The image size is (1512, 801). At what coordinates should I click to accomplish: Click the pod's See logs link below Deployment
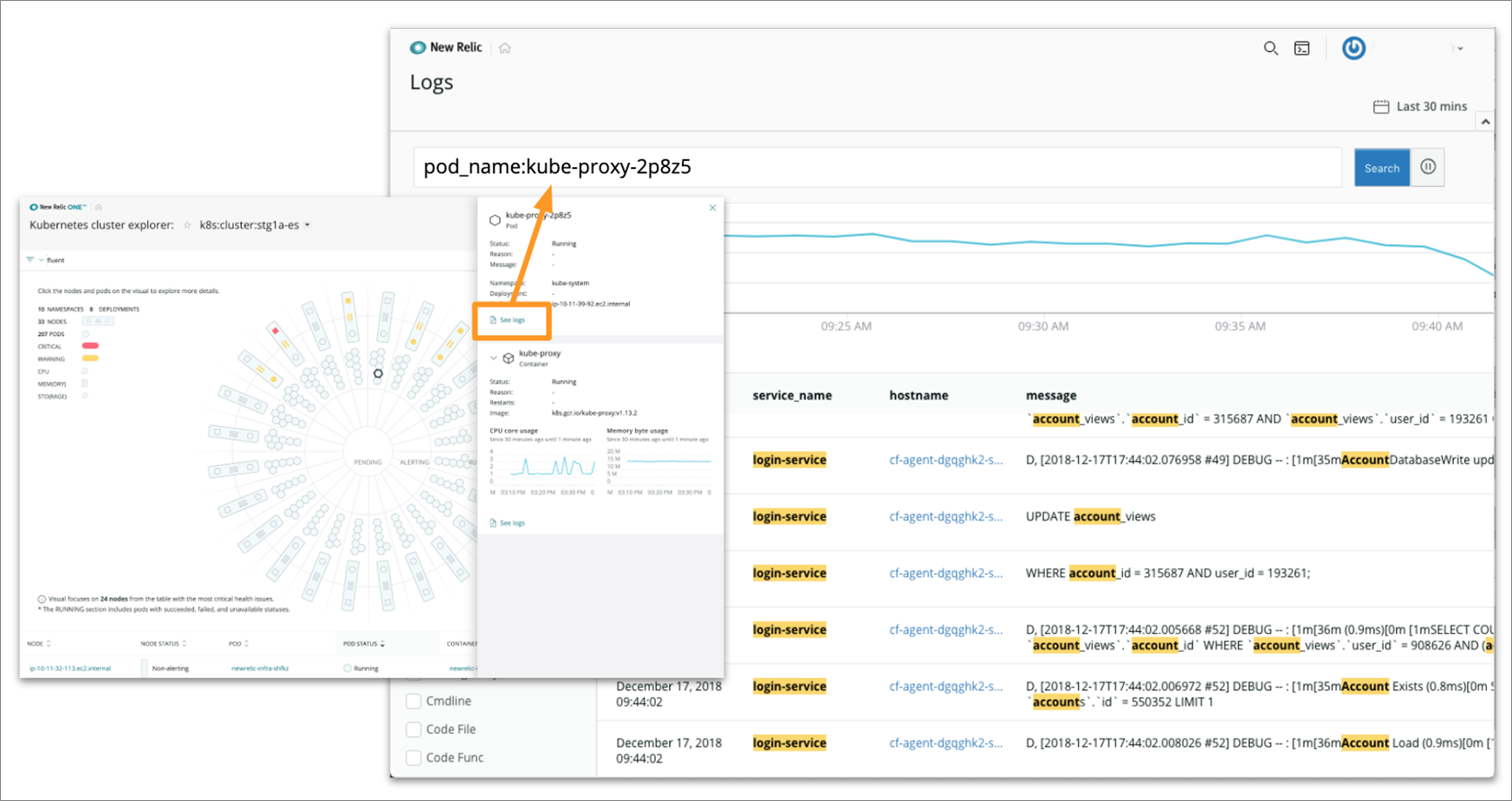pos(508,320)
